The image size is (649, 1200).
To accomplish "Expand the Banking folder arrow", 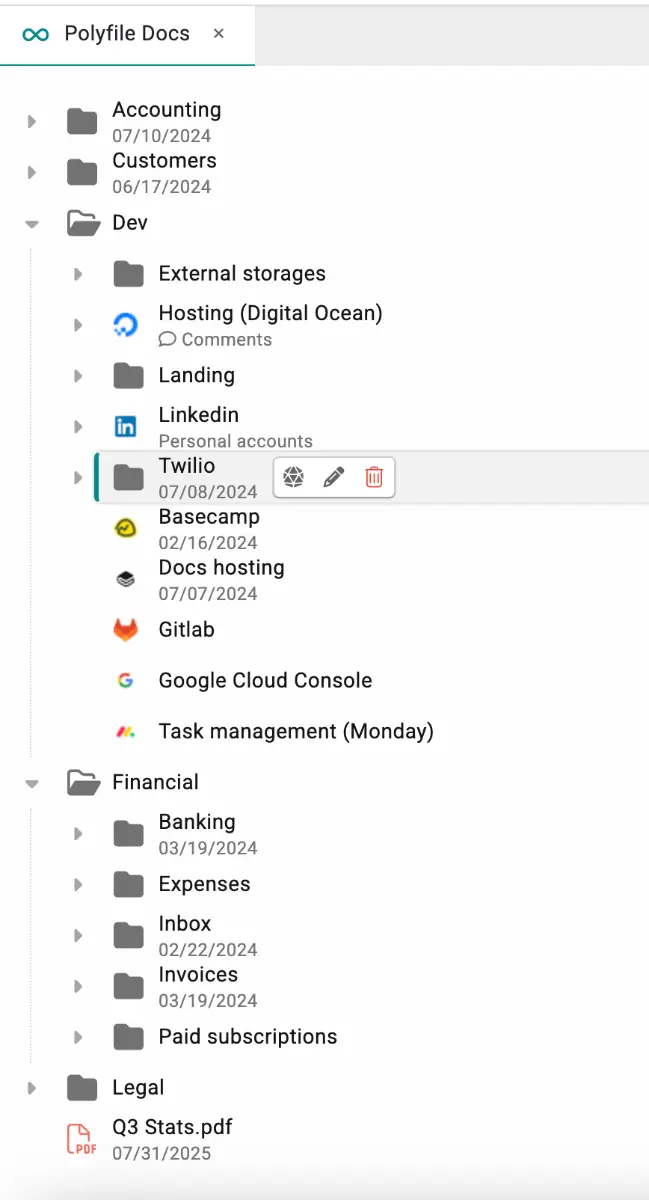I will tap(78, 833).
